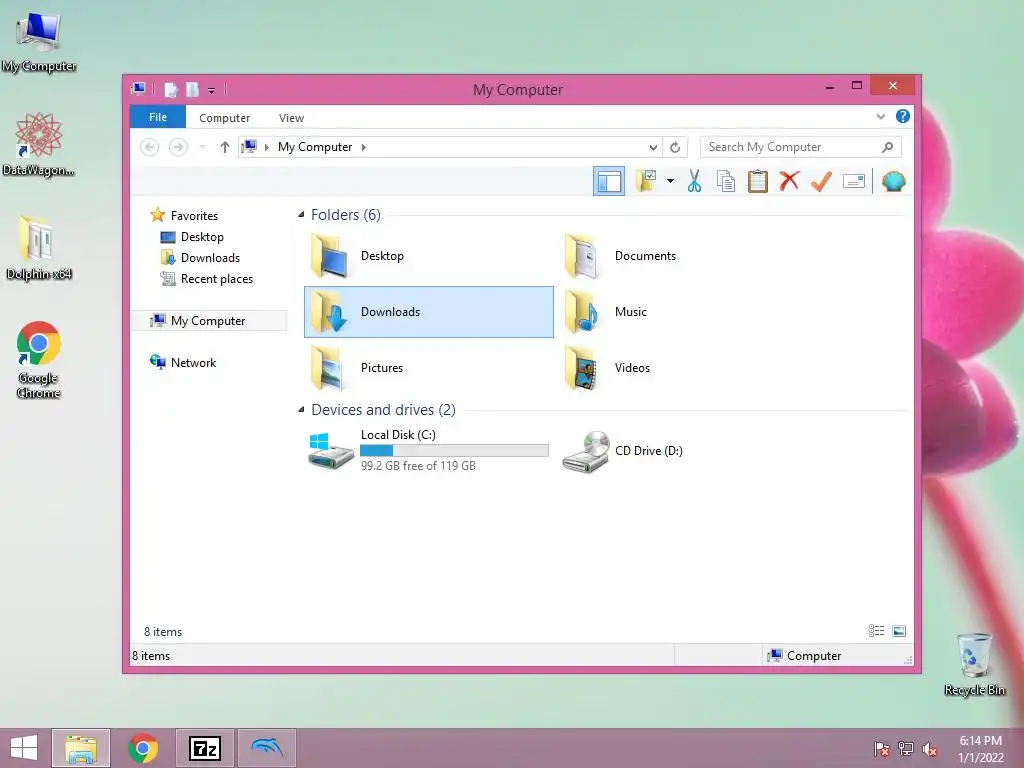Click the Back navigation arrow
Screen dimensions: 1024x768
tap(150, 147)
